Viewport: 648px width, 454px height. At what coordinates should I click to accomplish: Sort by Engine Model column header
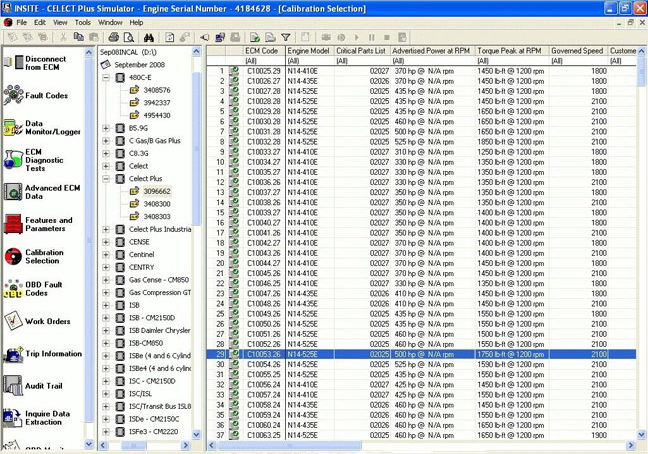pos(310,51)
